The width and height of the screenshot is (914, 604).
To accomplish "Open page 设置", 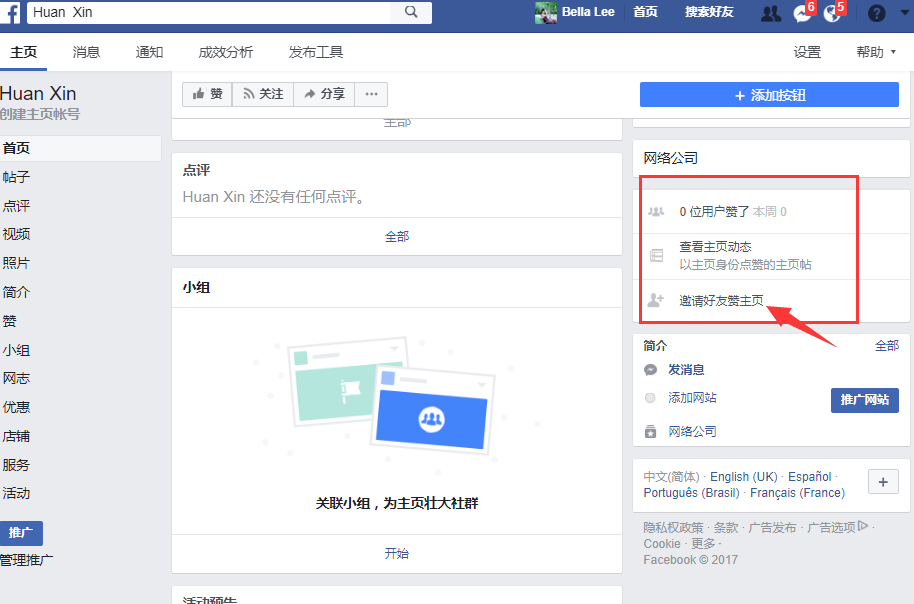I will [x=807, y=52].
